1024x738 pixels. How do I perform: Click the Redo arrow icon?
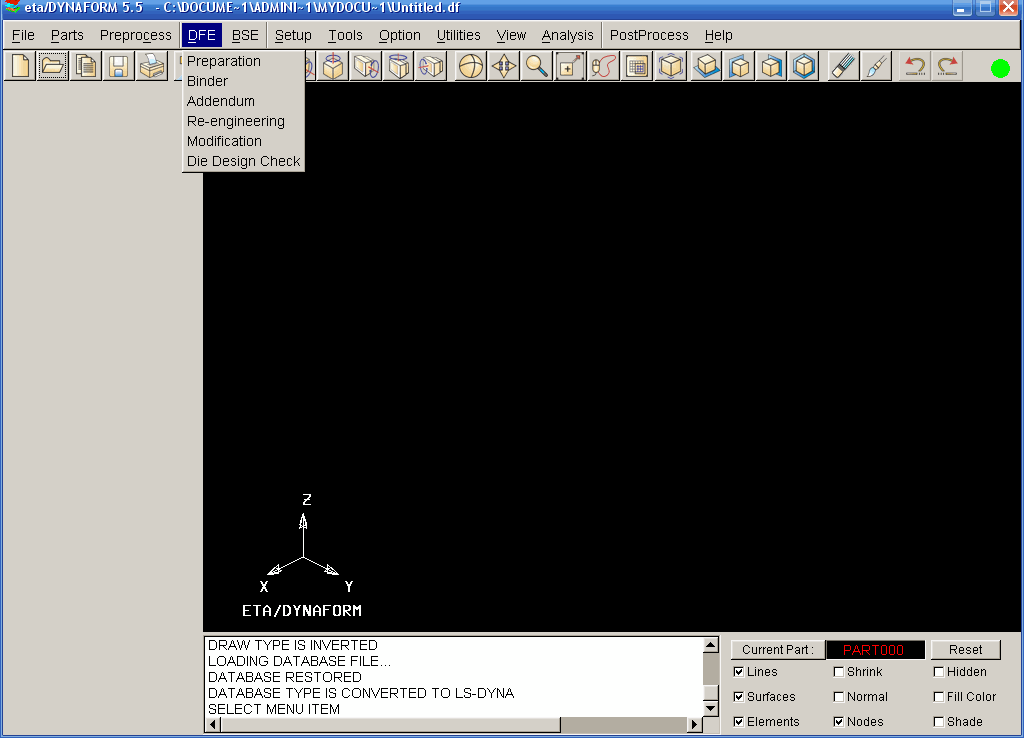click(x=947, y=66)
